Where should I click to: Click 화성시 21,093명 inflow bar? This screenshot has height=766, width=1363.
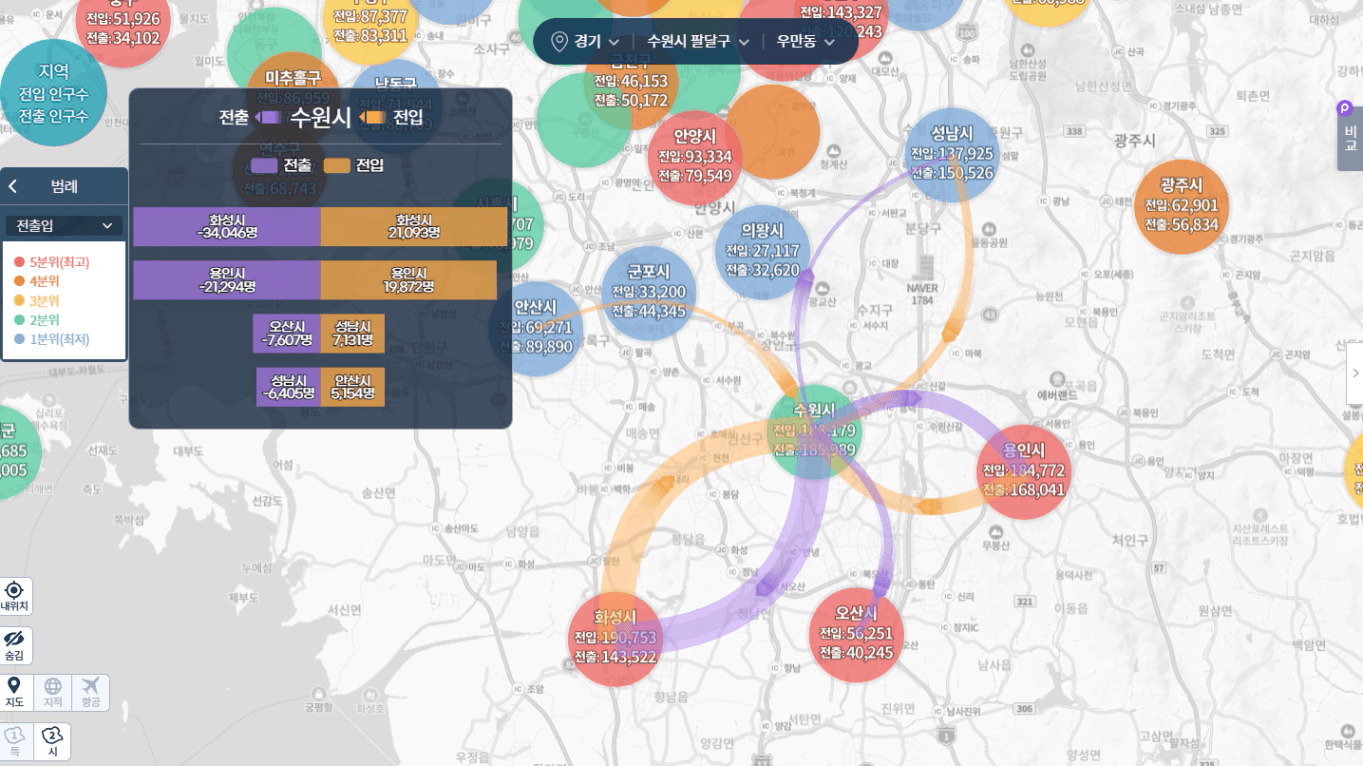coord(414,227)
